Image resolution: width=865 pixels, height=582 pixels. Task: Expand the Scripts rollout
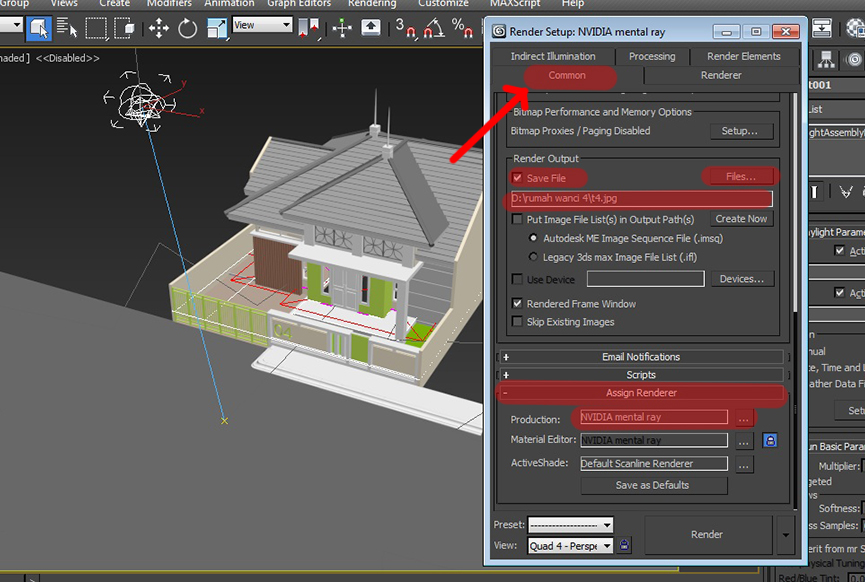(x=641, y=375)
